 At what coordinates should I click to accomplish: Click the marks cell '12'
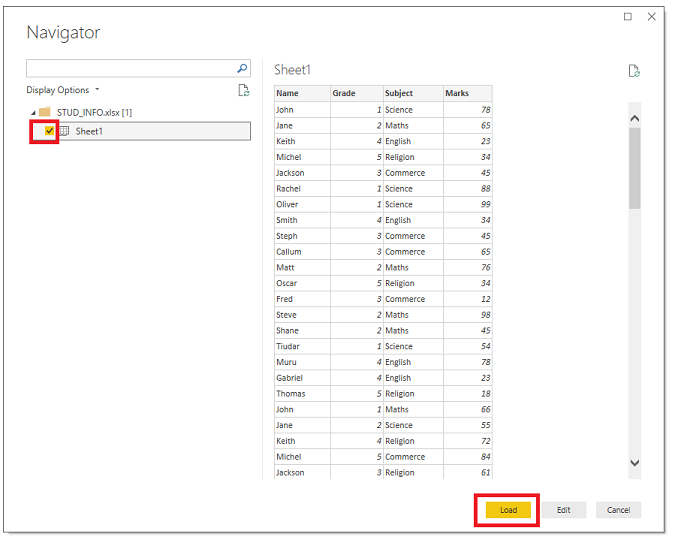point(468,299)
